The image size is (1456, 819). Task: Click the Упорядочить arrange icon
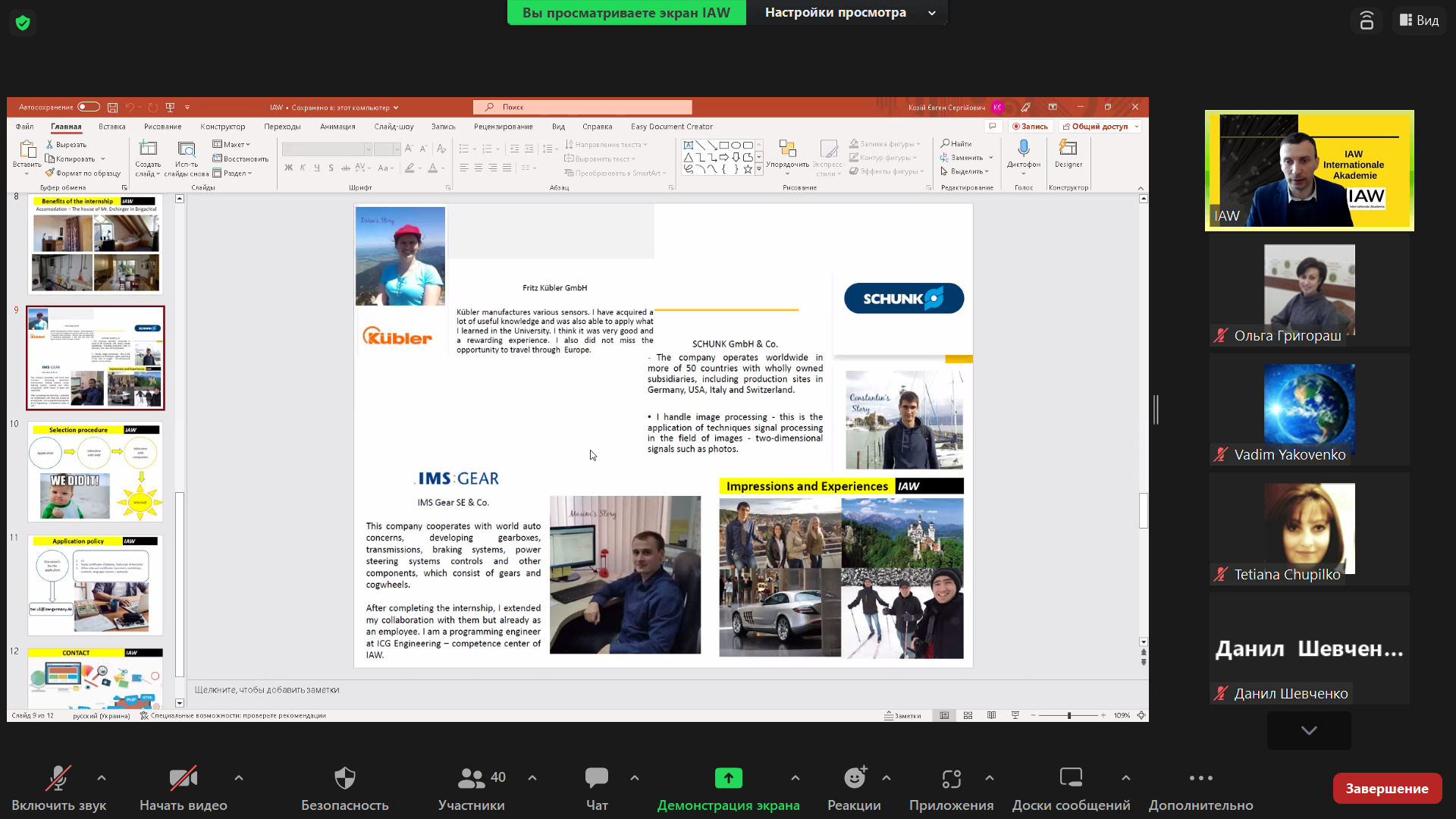point(787,149)
